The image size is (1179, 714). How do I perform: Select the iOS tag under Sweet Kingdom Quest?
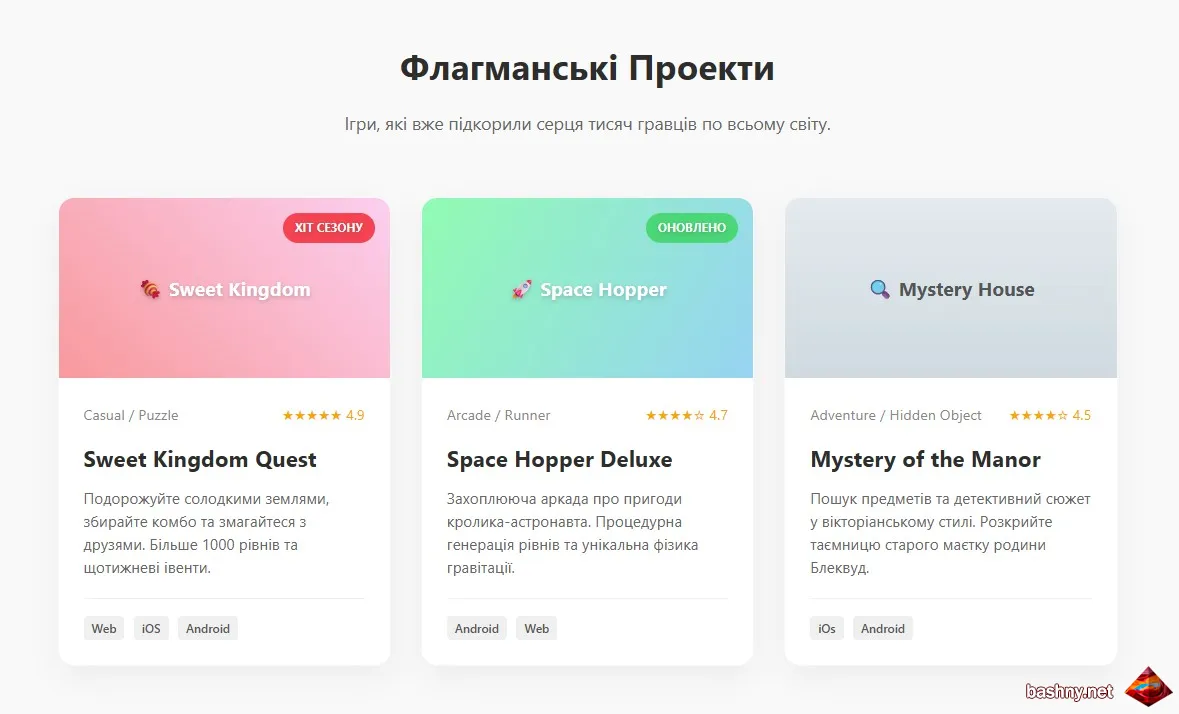(x=151, y=628)
